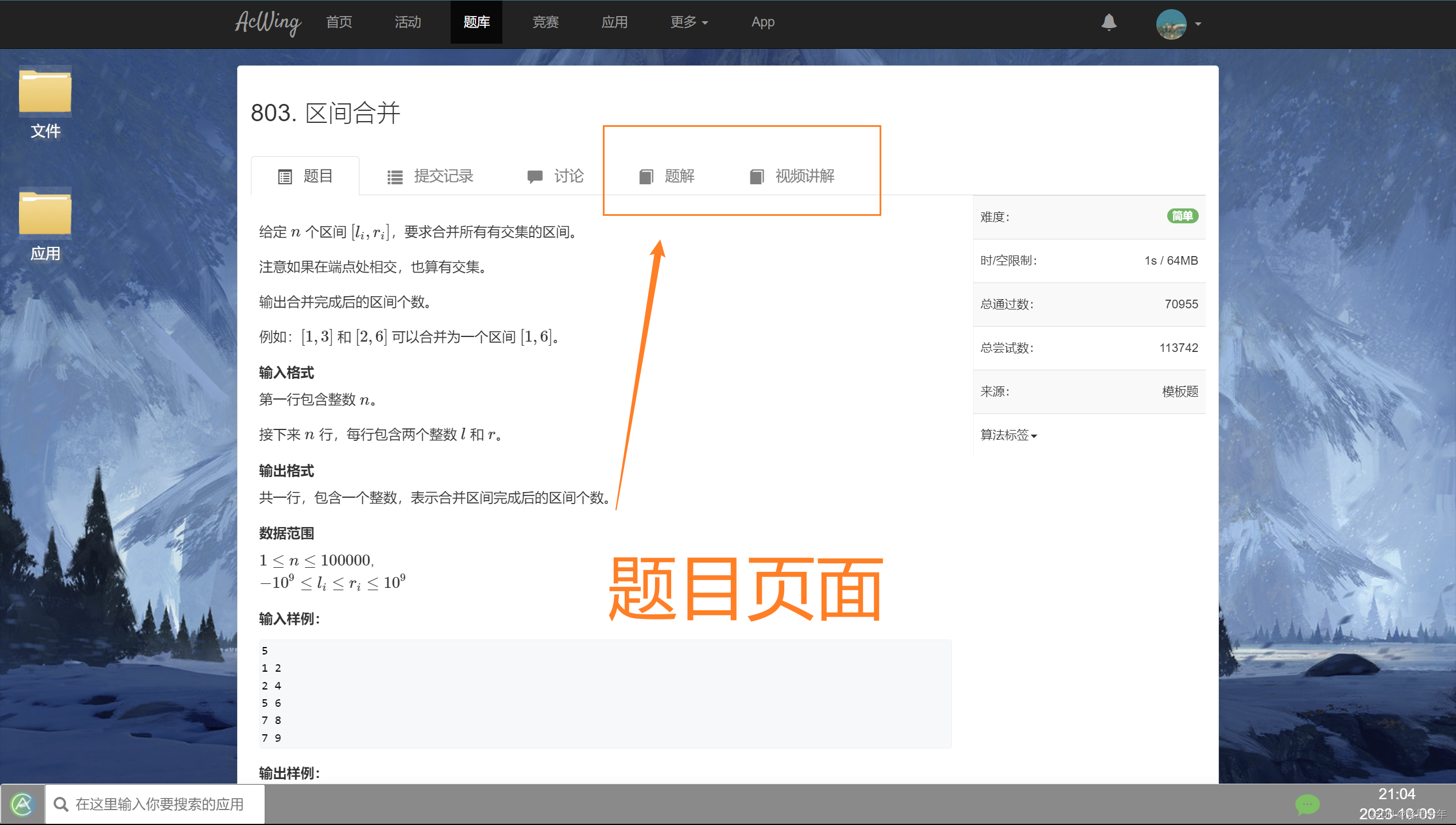Switch to the 讨论 tab
The width and height of the screenshot is (1456, 825).
555,176
